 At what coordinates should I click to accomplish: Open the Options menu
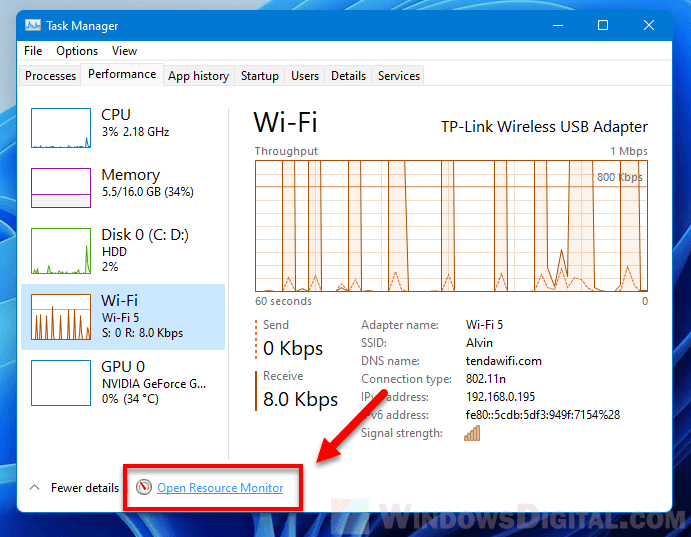[x=77, y=51]
